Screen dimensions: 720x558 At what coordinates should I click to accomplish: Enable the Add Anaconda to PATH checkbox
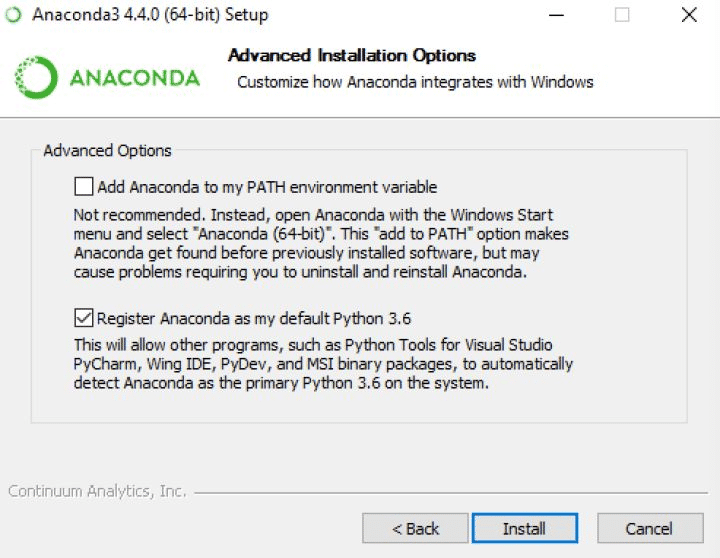pyautogui.click(x=83, y=186)
